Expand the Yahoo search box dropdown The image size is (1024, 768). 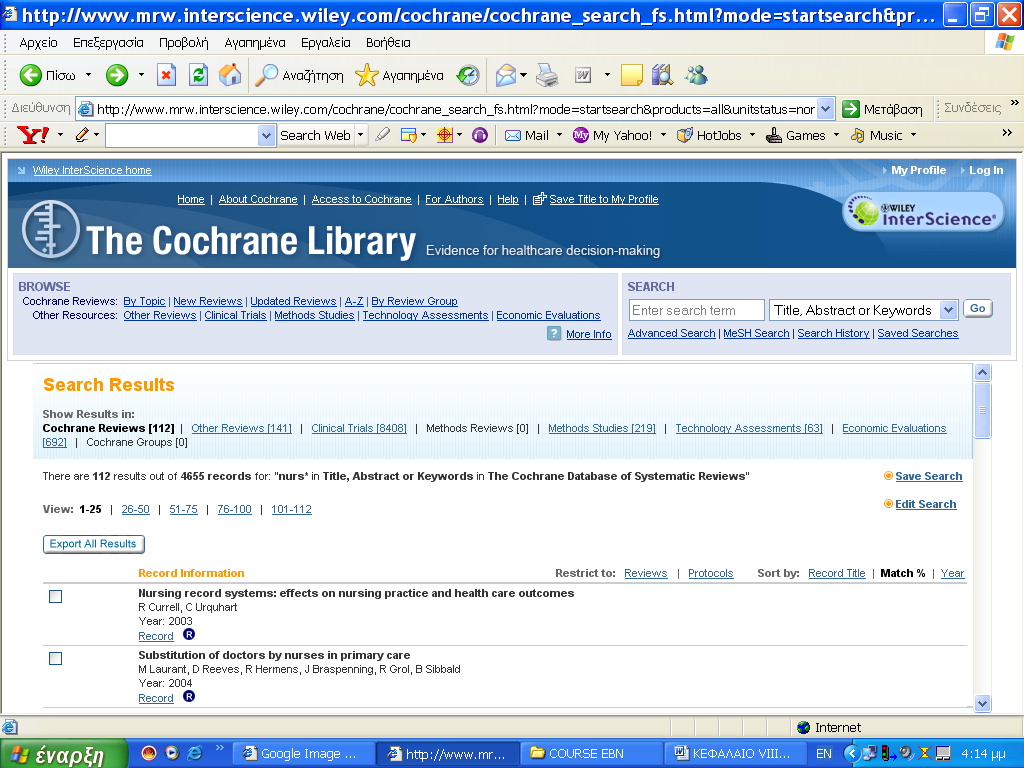pos(266,136)
